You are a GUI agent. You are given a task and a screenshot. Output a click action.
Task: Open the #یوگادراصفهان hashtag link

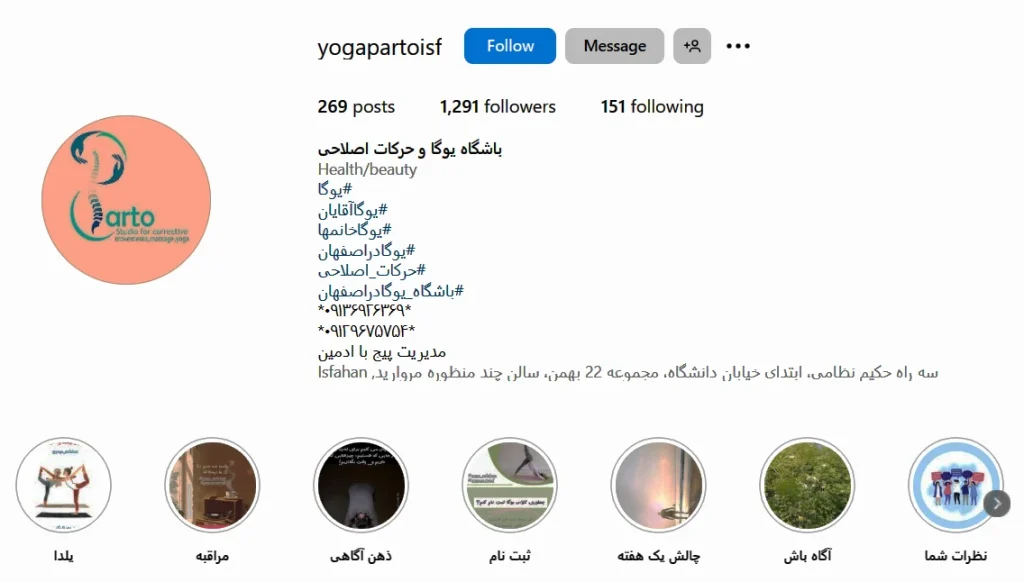click(366, 250)
